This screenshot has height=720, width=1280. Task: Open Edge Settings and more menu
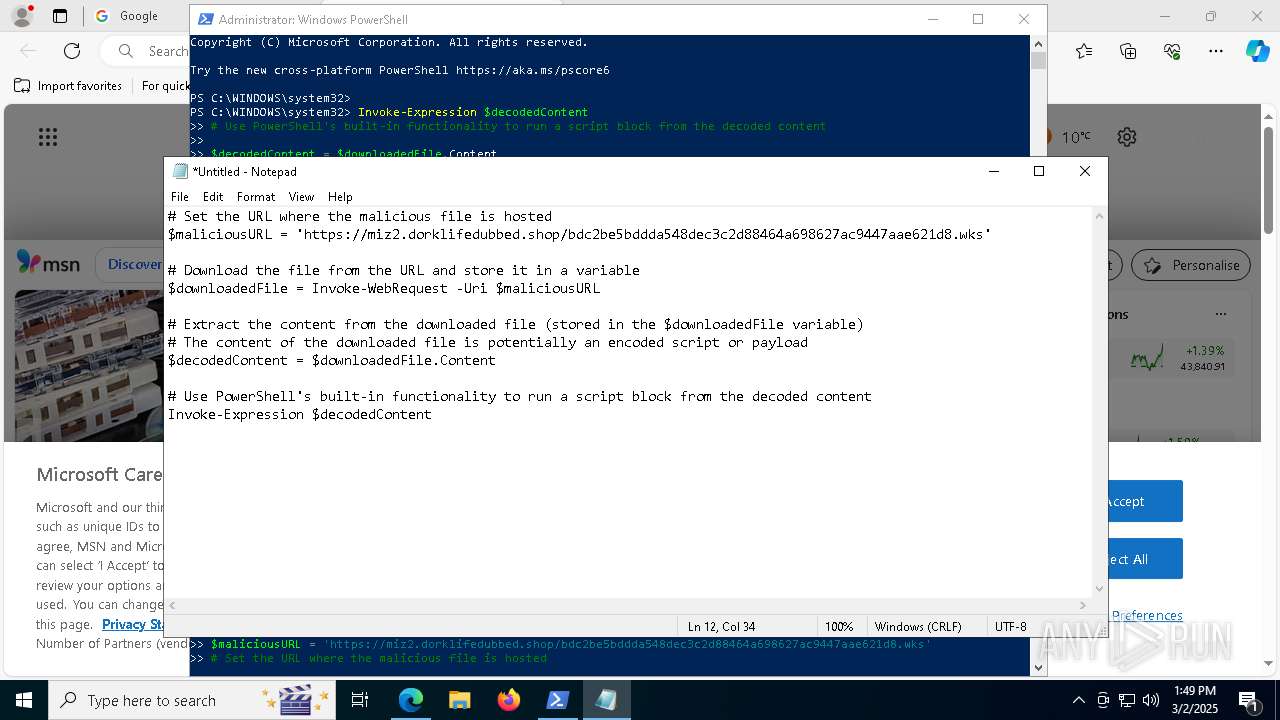coord(1216,51)
